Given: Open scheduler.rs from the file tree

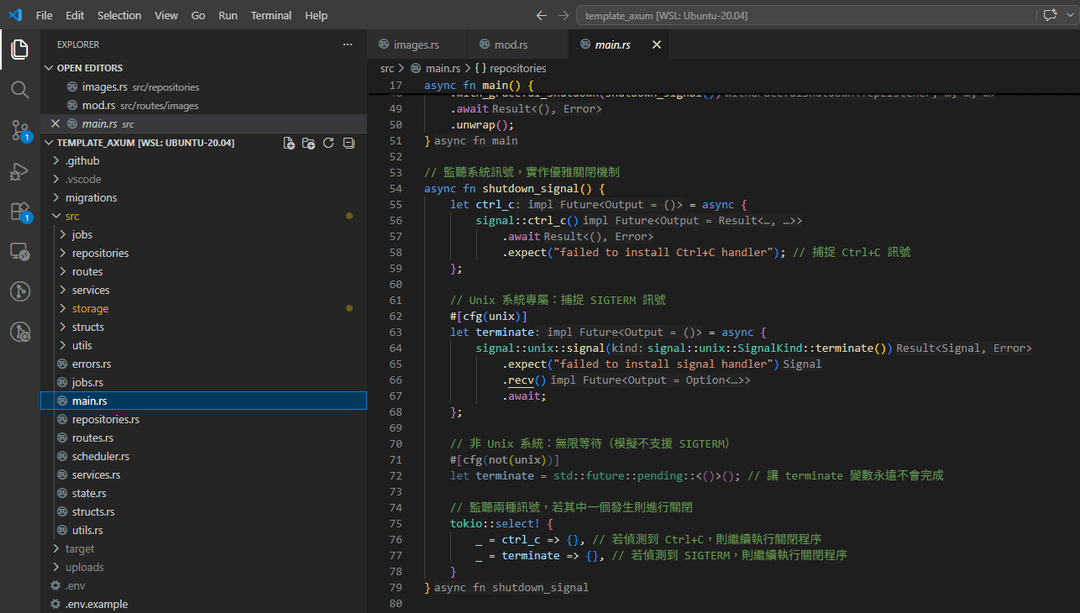Looking at the screenshot, I should coord(100,456).
